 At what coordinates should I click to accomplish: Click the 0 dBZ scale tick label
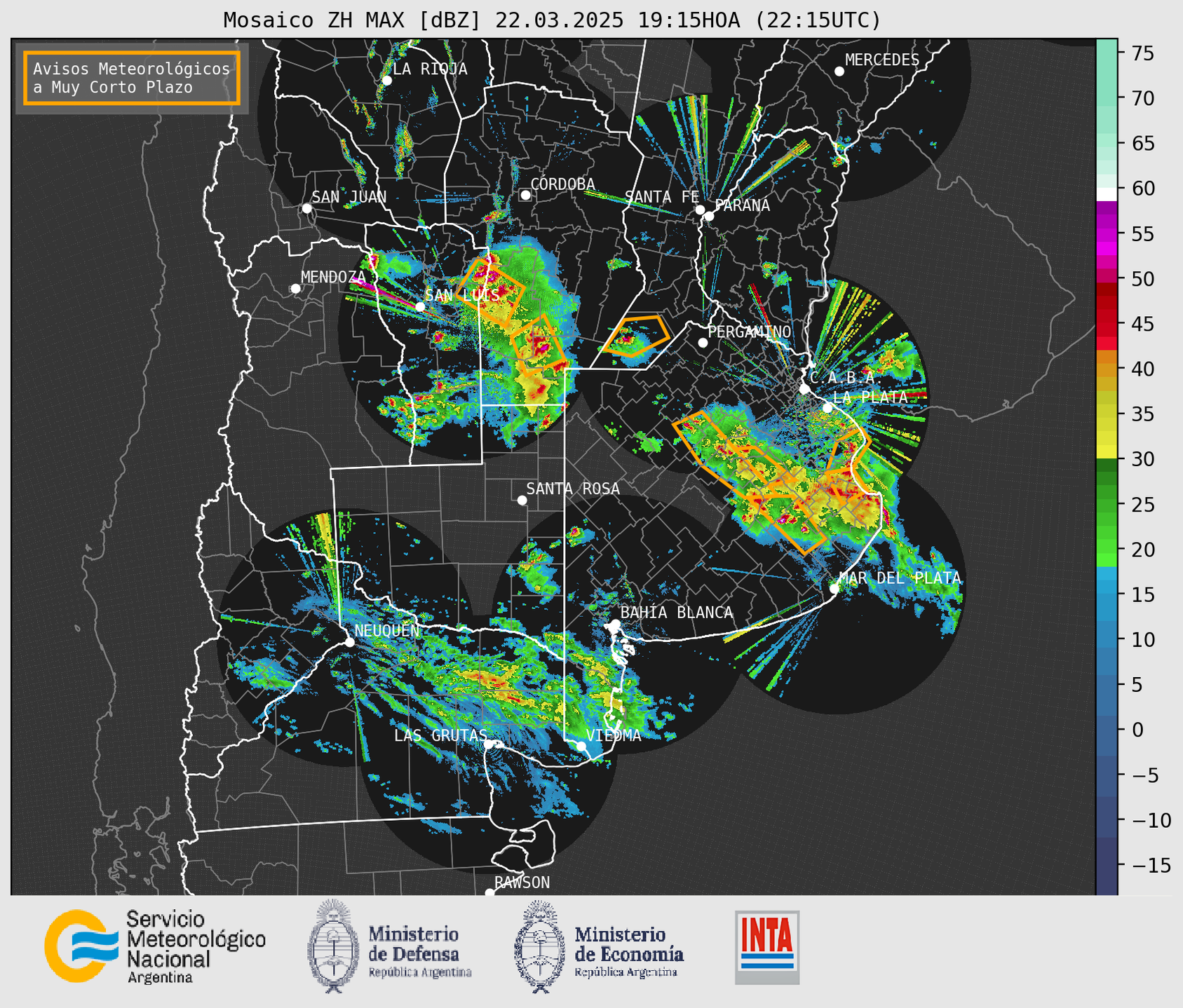coord(1136,730)
